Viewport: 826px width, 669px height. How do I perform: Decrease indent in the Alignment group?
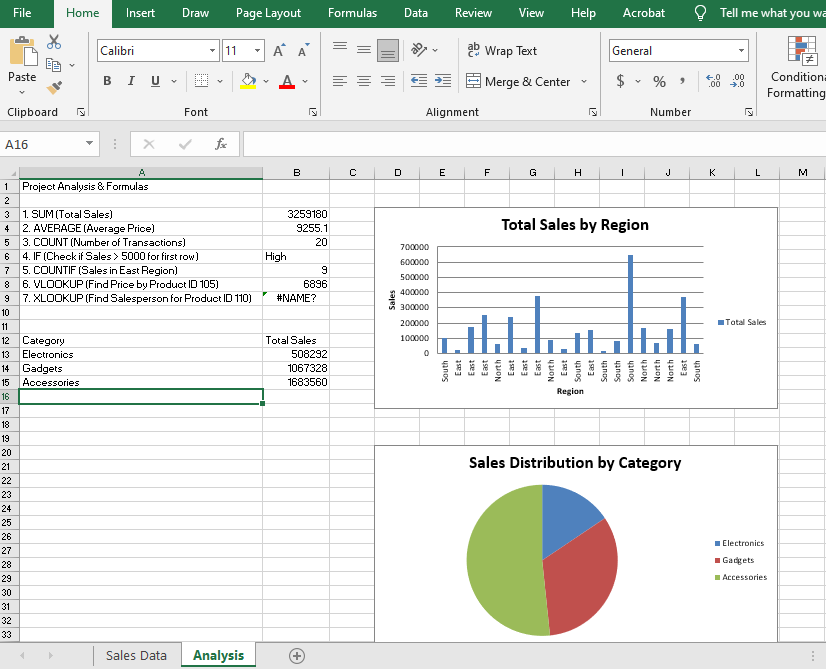[419, 81]
